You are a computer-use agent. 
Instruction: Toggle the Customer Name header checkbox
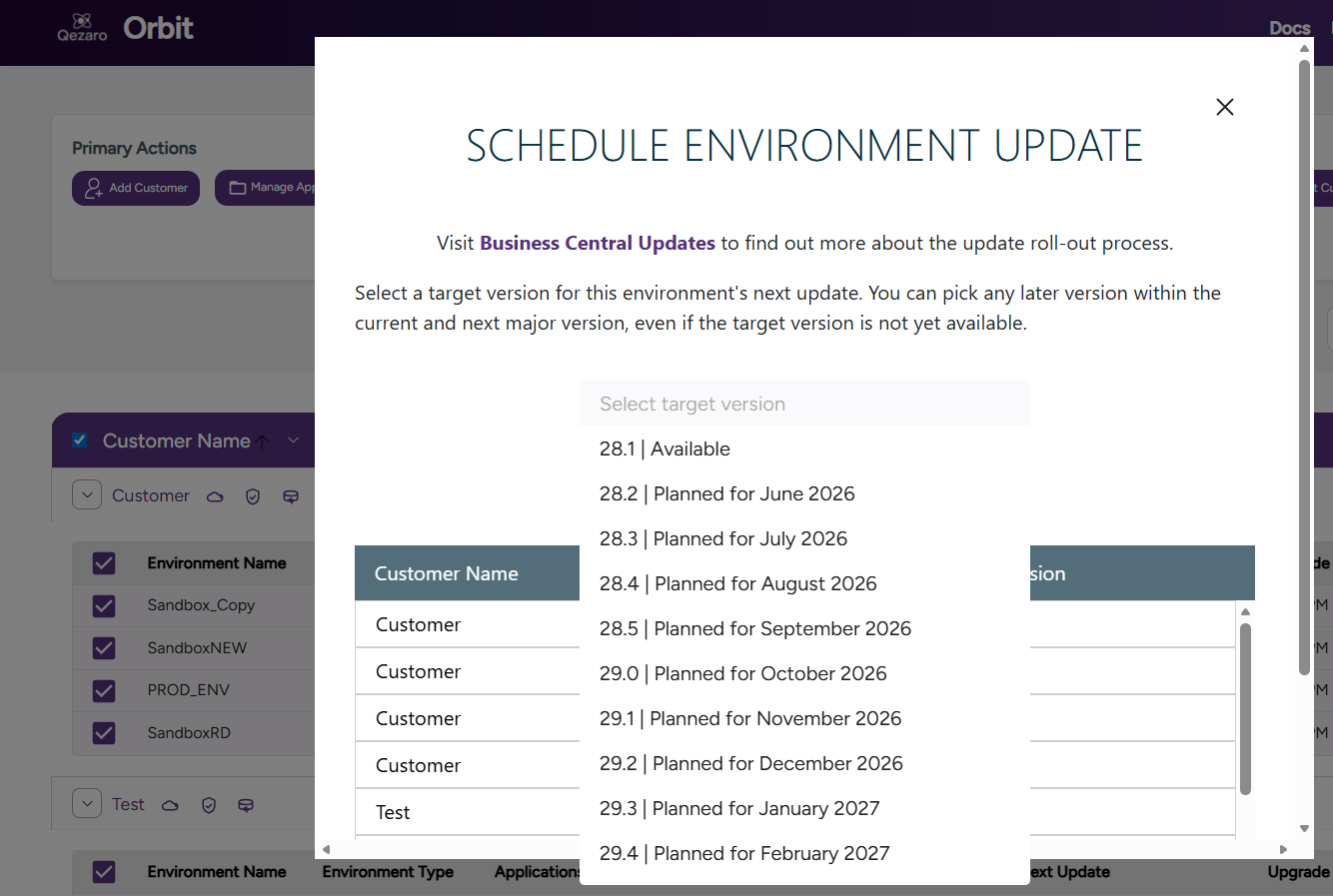[x=80, y=441]
